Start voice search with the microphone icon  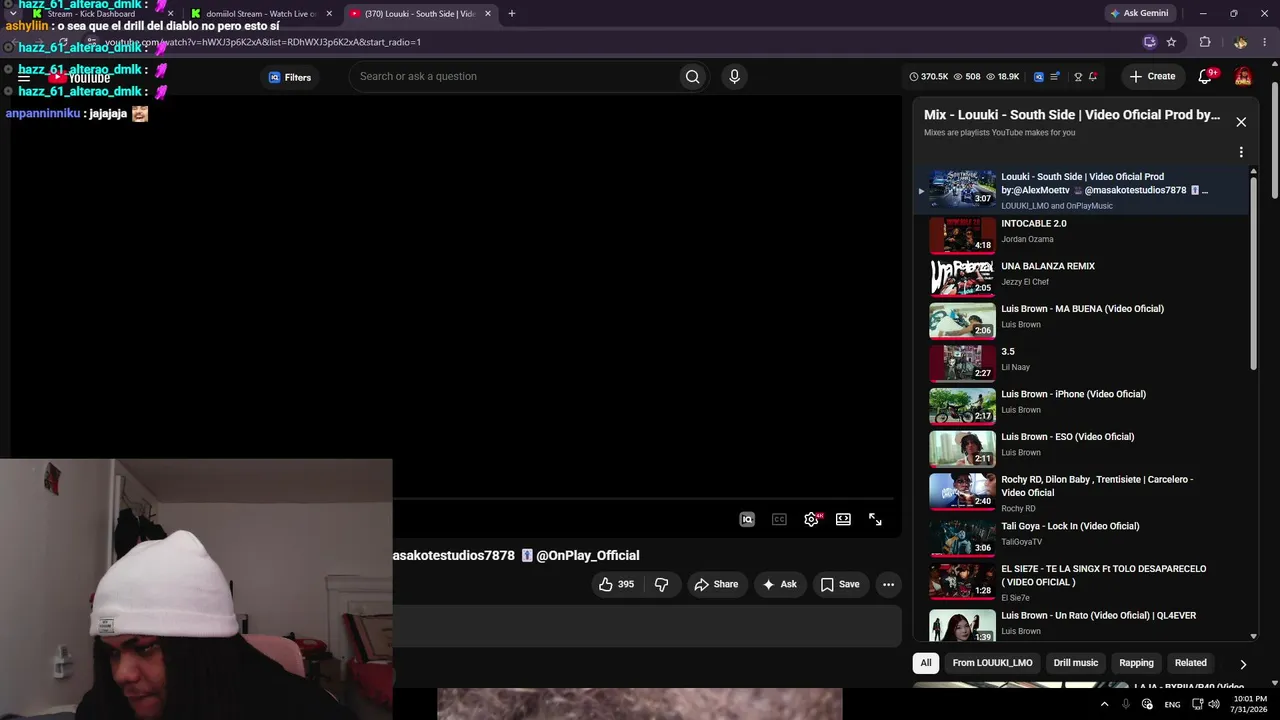click(x=734, y=77)
